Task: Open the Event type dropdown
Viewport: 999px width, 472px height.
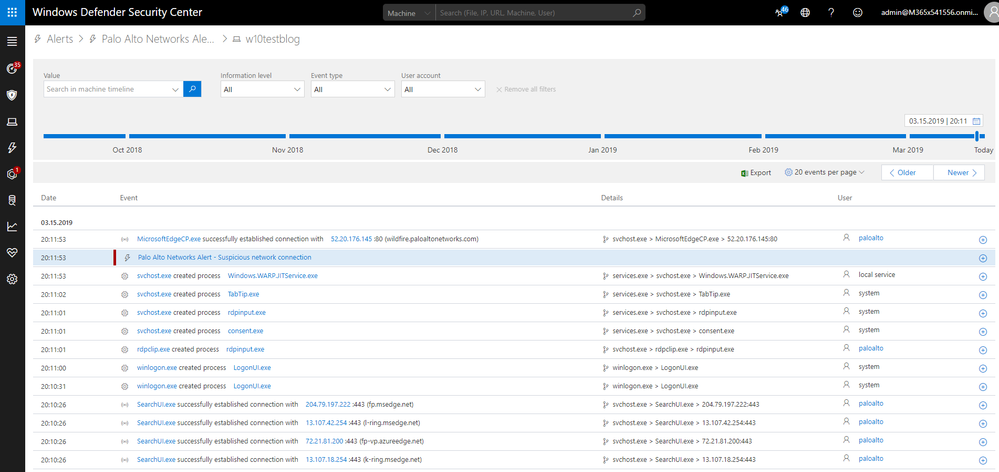Action: (x=353, y=89)
